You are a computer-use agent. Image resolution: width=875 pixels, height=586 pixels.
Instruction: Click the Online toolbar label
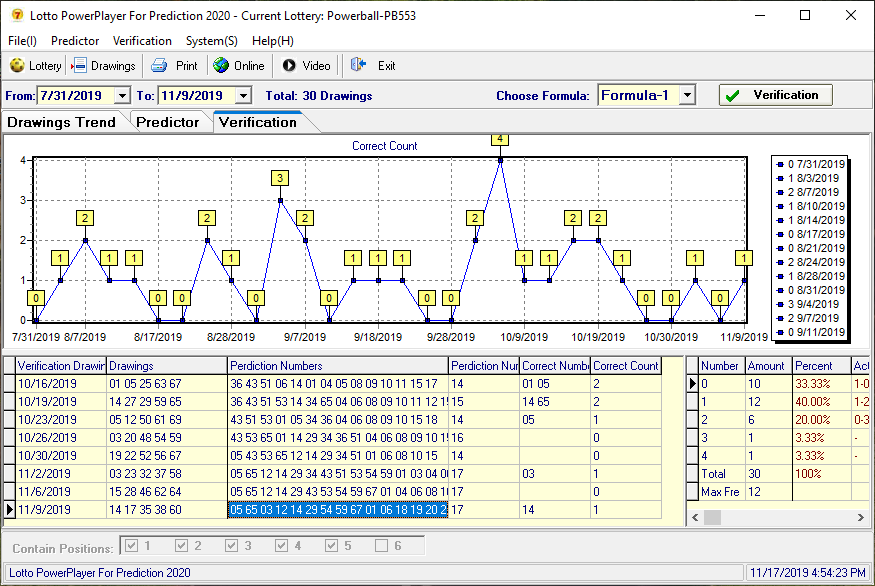[x=249, y=66]
